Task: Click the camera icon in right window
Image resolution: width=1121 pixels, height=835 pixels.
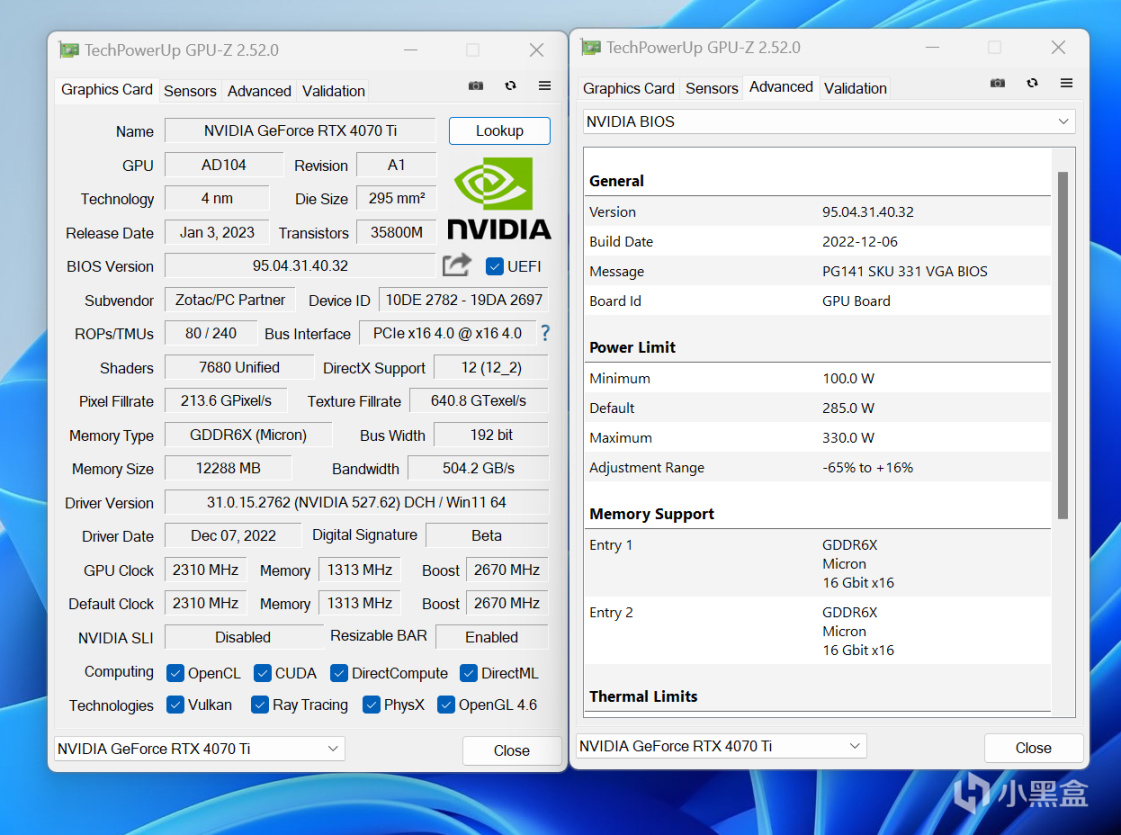Action: coord(997,83)
